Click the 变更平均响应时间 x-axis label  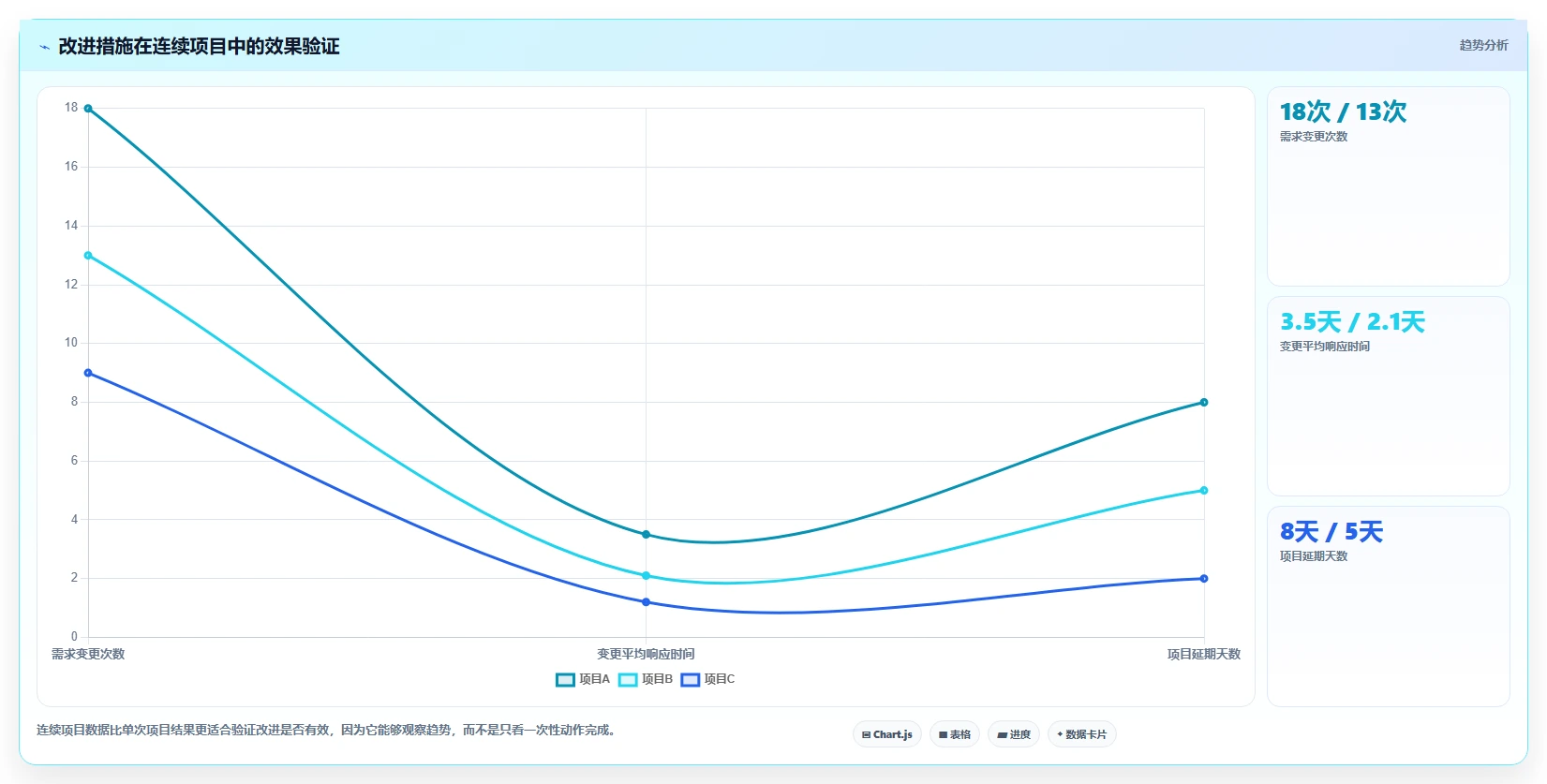[x=646, y=655]
